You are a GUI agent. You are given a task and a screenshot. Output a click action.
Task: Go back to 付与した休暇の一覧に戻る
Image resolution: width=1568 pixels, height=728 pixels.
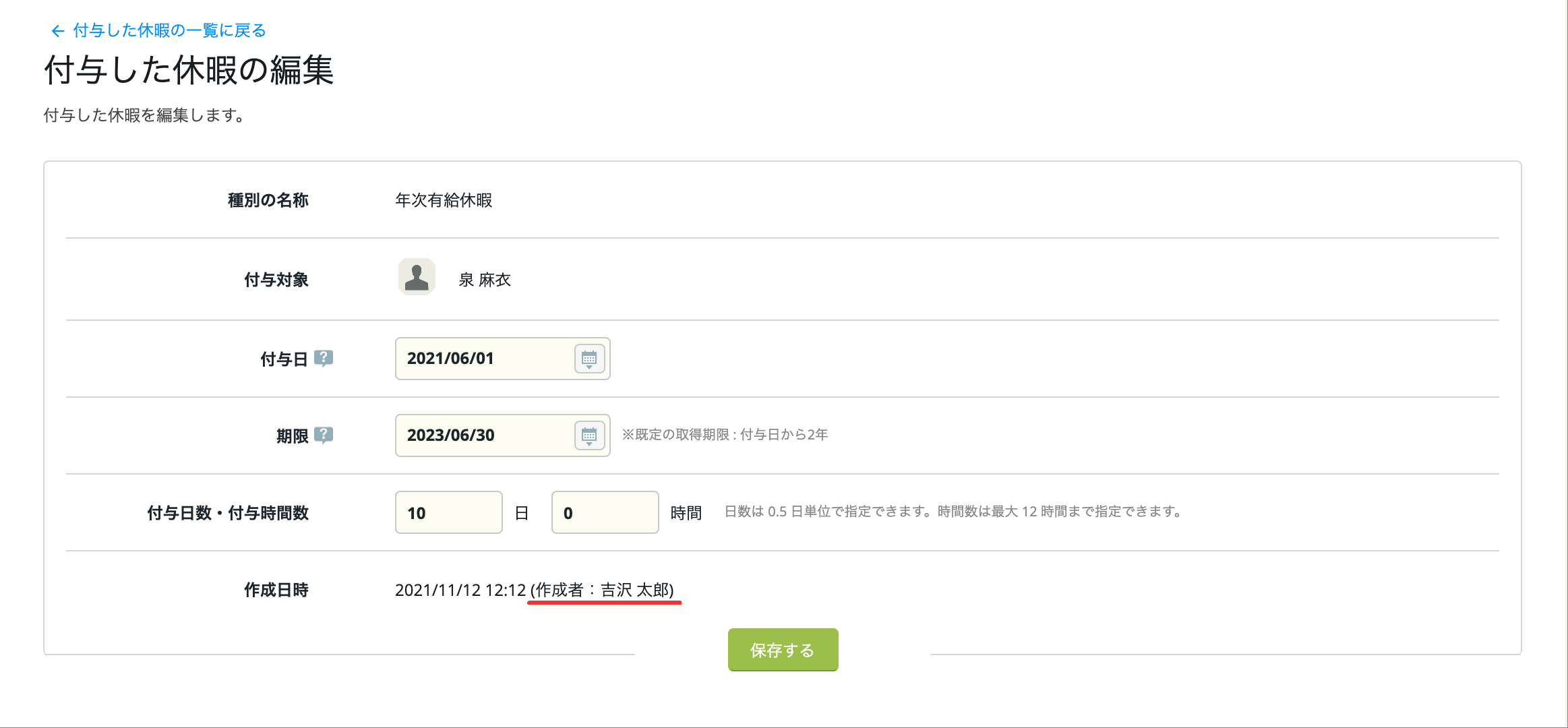pyautogui.click(x=169, y=30)
